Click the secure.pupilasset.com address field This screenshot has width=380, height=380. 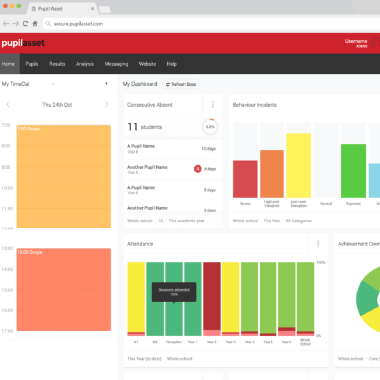[x=213, y=24]
